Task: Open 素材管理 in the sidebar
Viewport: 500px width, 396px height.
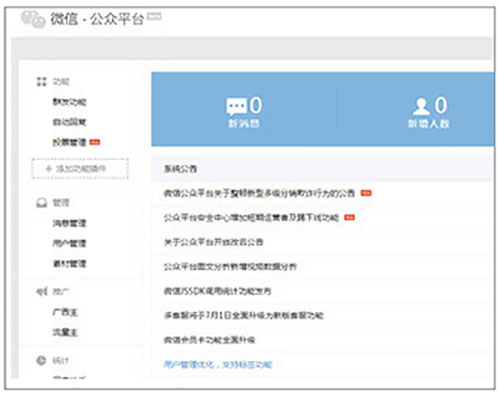Action: [69, 264]
